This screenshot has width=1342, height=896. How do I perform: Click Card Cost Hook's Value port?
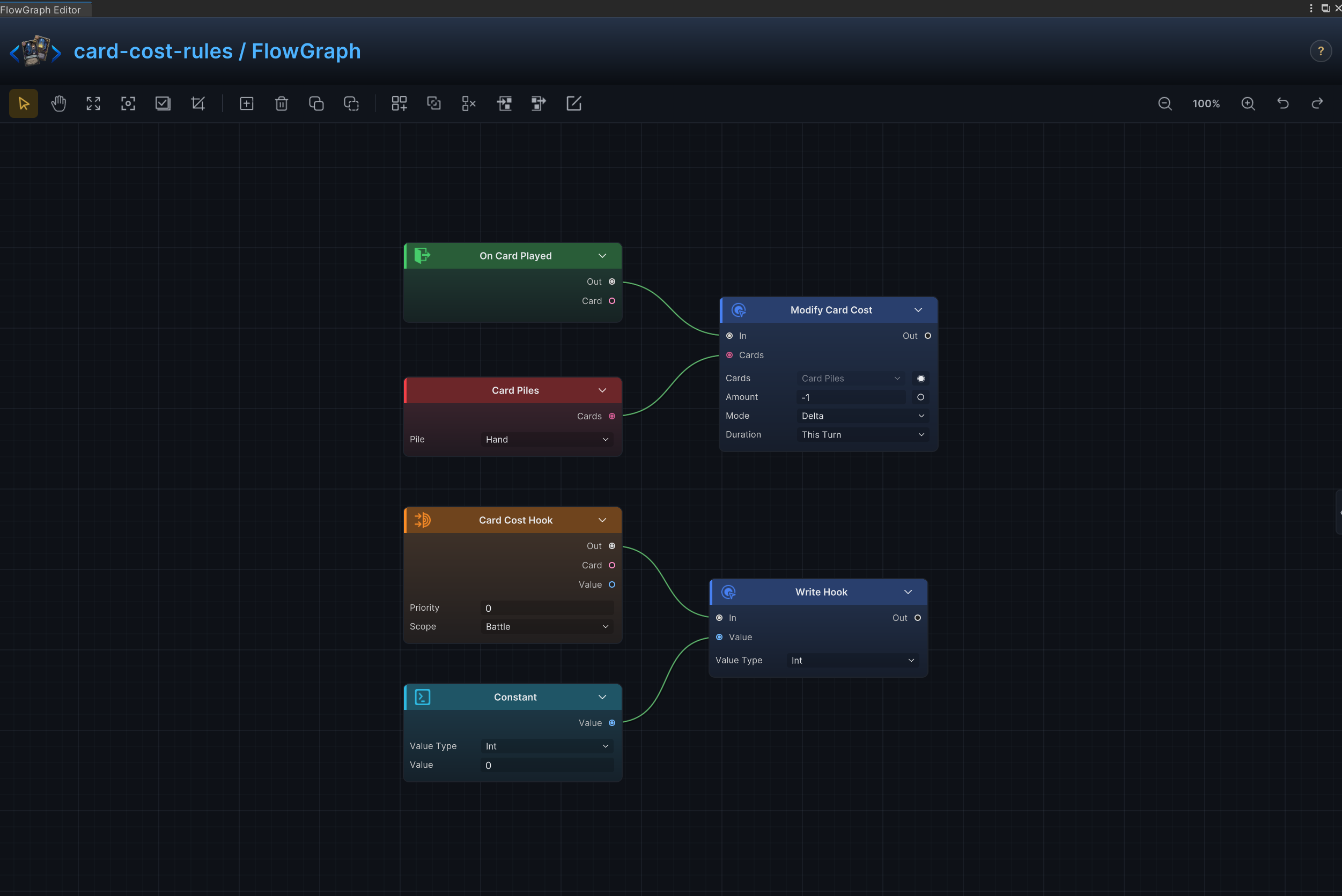click(612, 584)
